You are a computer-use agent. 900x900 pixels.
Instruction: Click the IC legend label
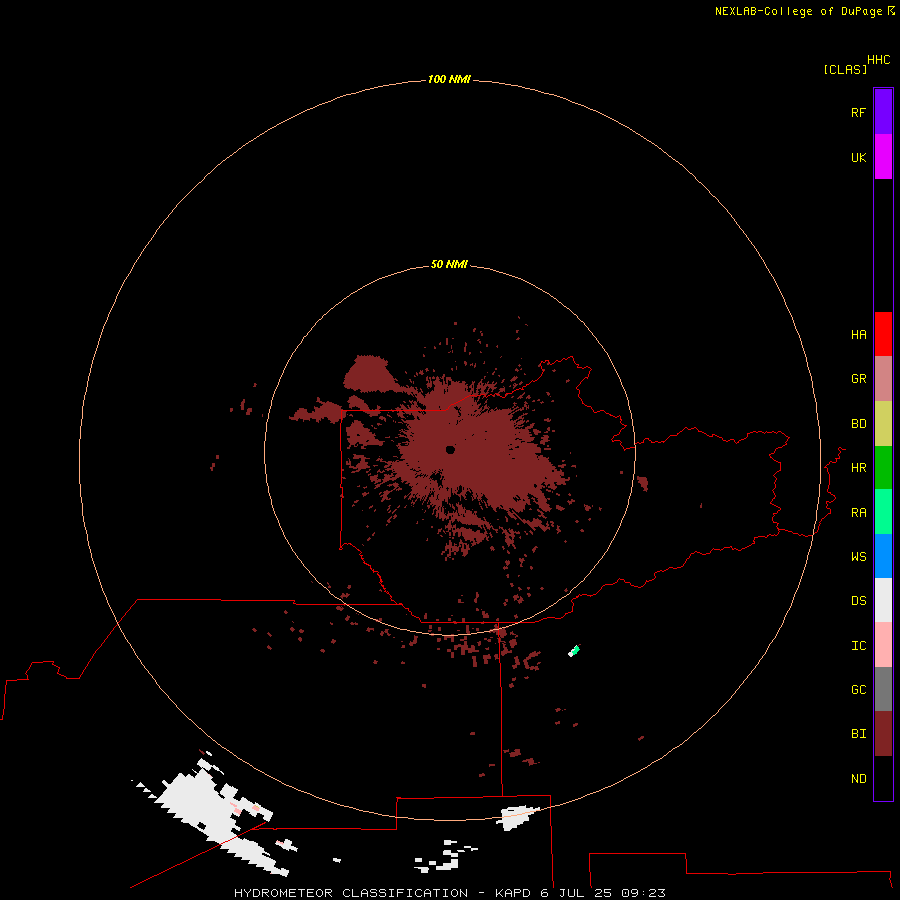[858, 646]
